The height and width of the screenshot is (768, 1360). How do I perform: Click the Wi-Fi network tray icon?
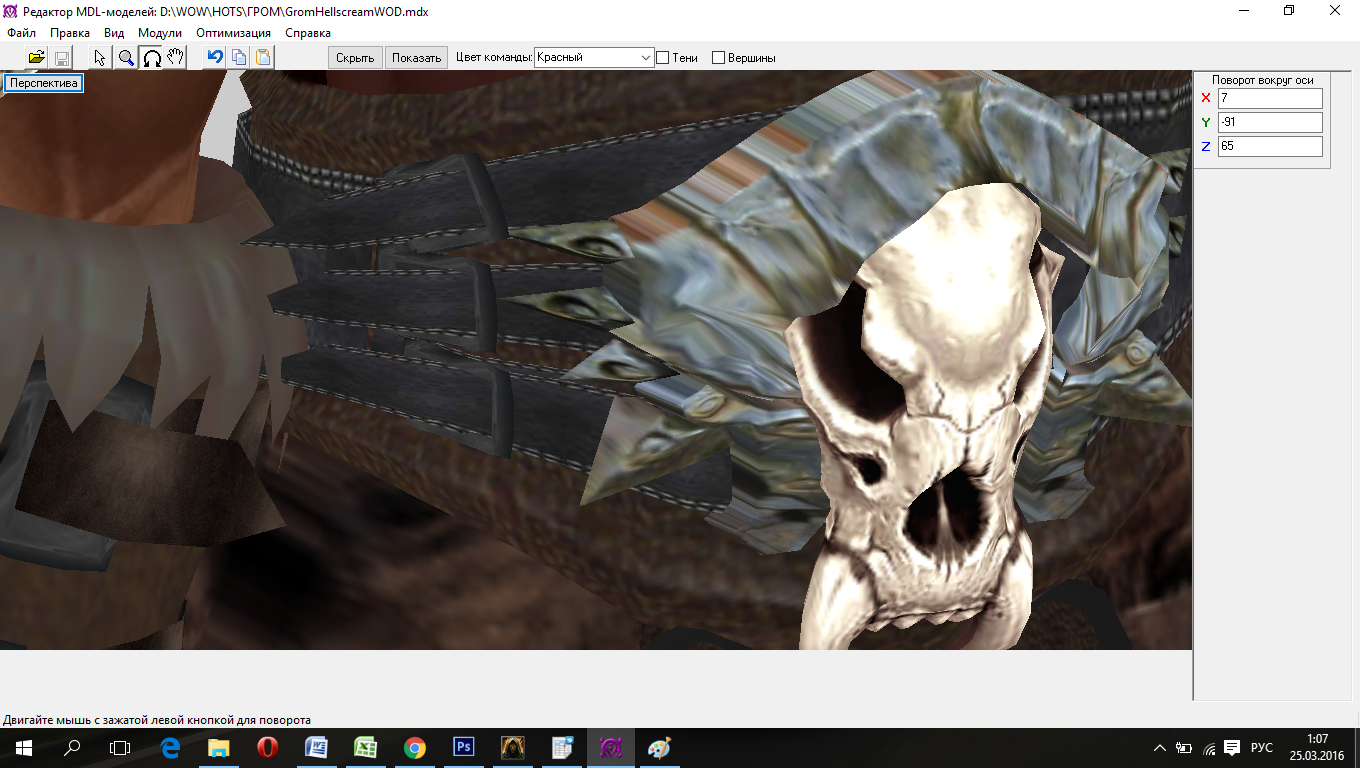(1208, 748)
